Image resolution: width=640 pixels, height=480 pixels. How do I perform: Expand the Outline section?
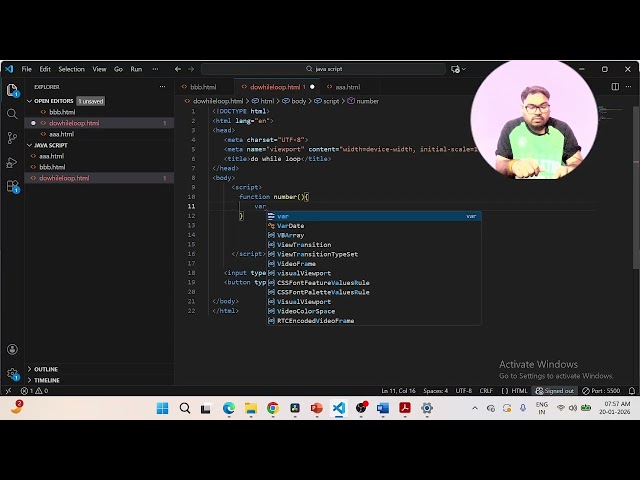pyautogui.click(x=29, y=369)
